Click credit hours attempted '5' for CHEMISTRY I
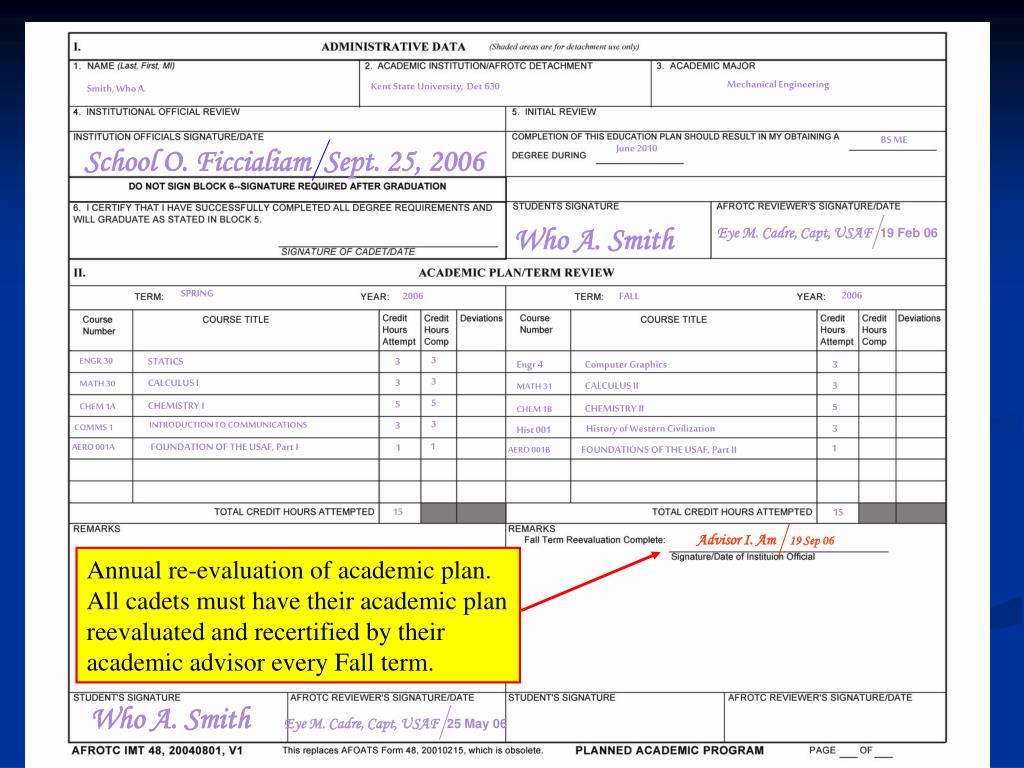Viewport: 1024px width, 768px height. 397,404
